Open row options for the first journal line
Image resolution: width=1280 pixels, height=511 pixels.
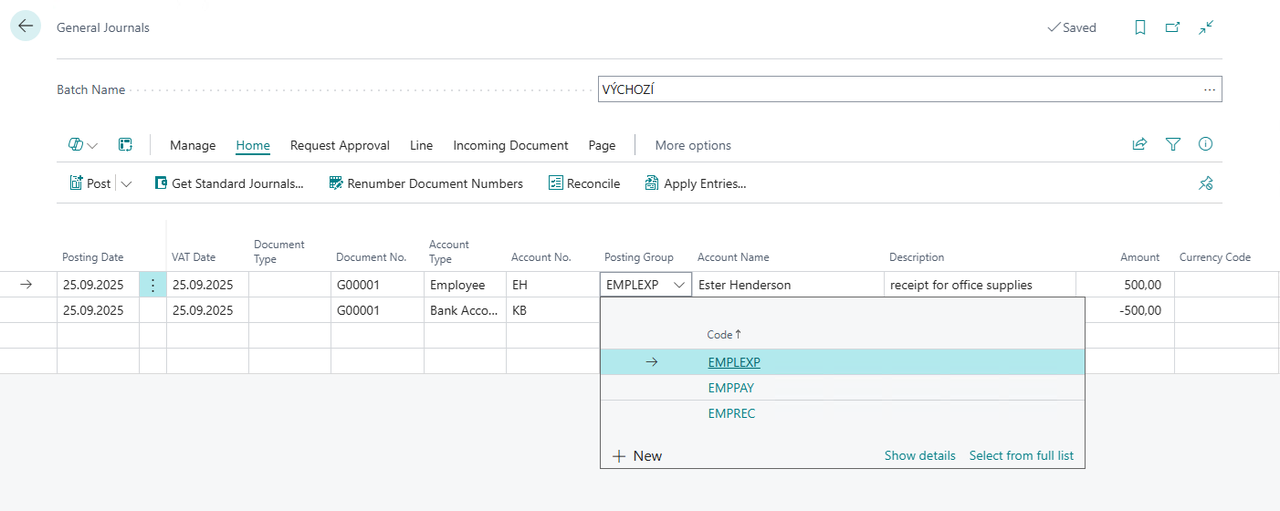[153, 285]
